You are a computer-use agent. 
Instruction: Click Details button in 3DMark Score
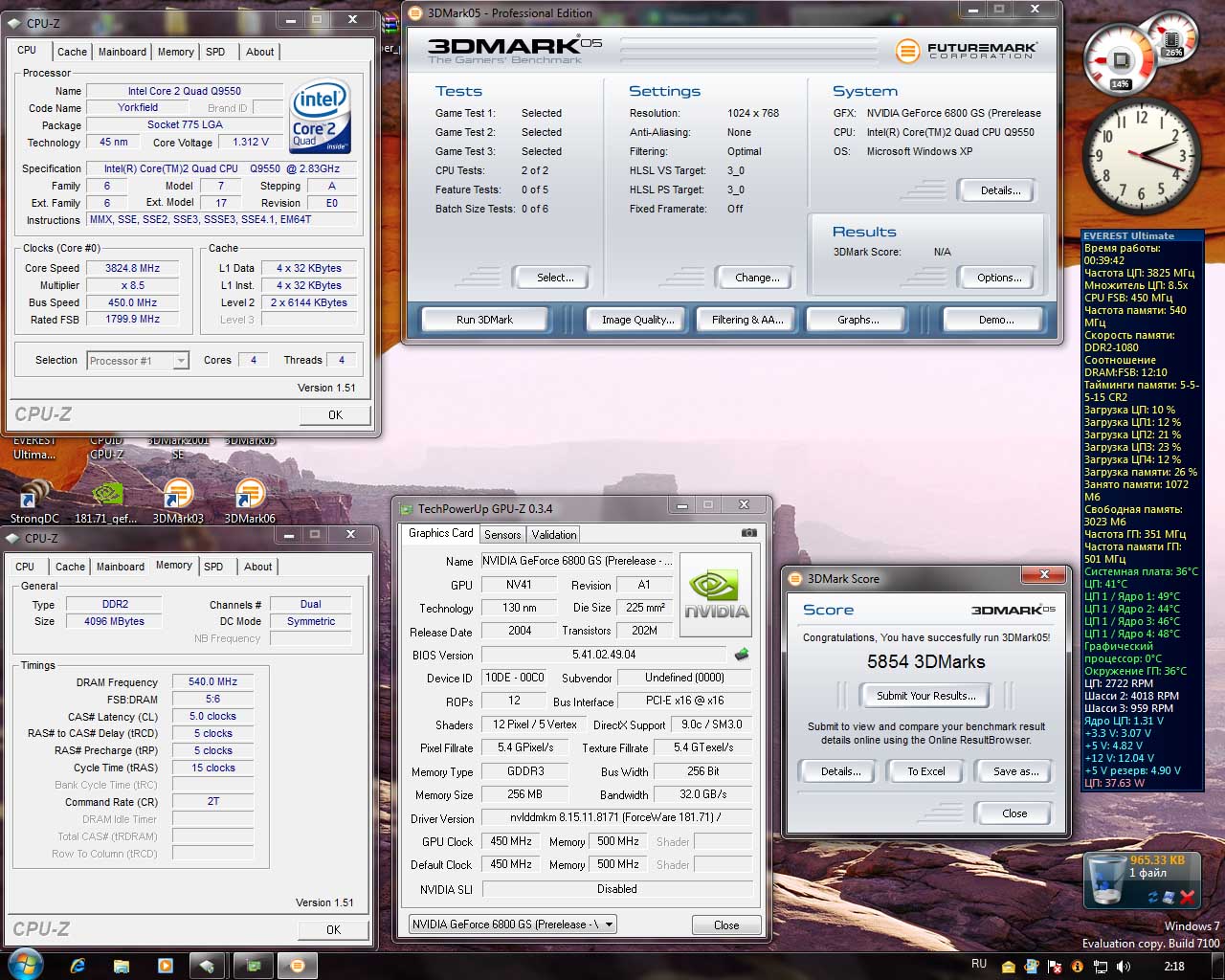tap(840, 771)
